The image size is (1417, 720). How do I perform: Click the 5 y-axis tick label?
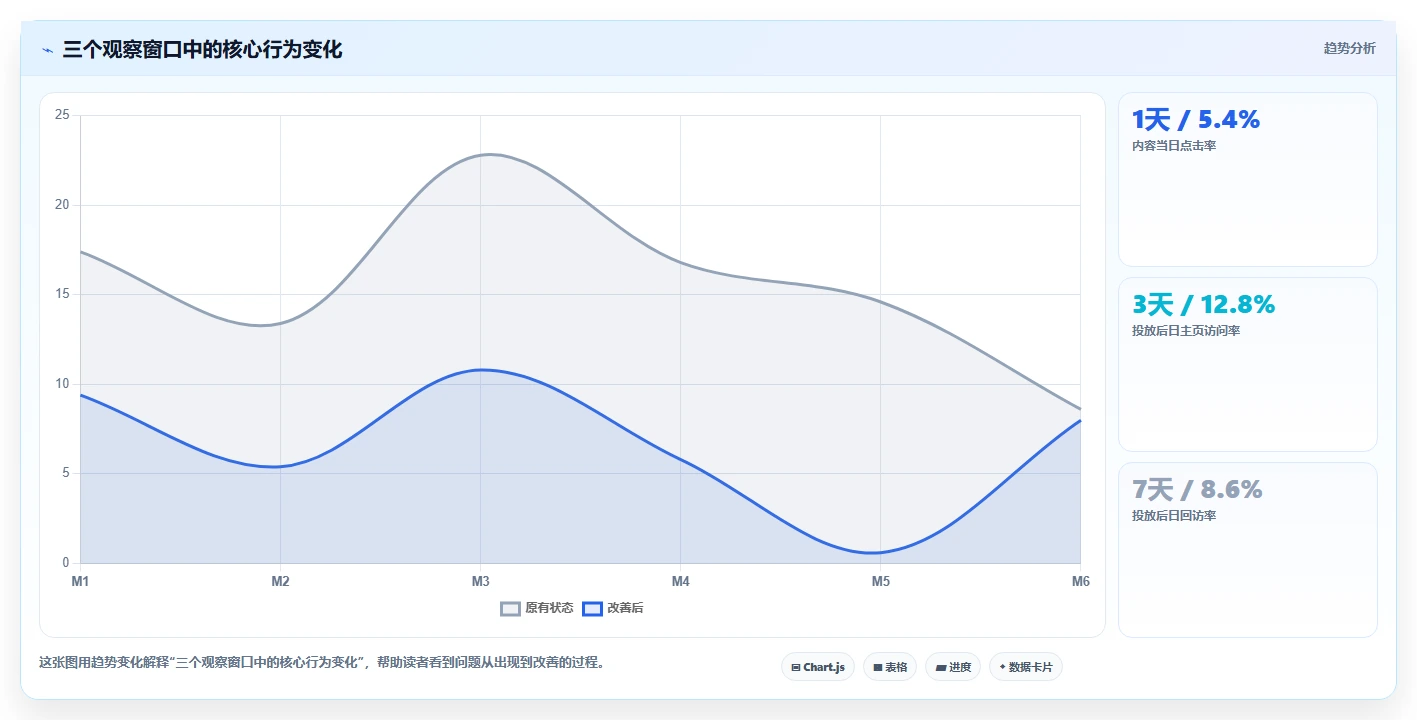[x=65, y=473]
